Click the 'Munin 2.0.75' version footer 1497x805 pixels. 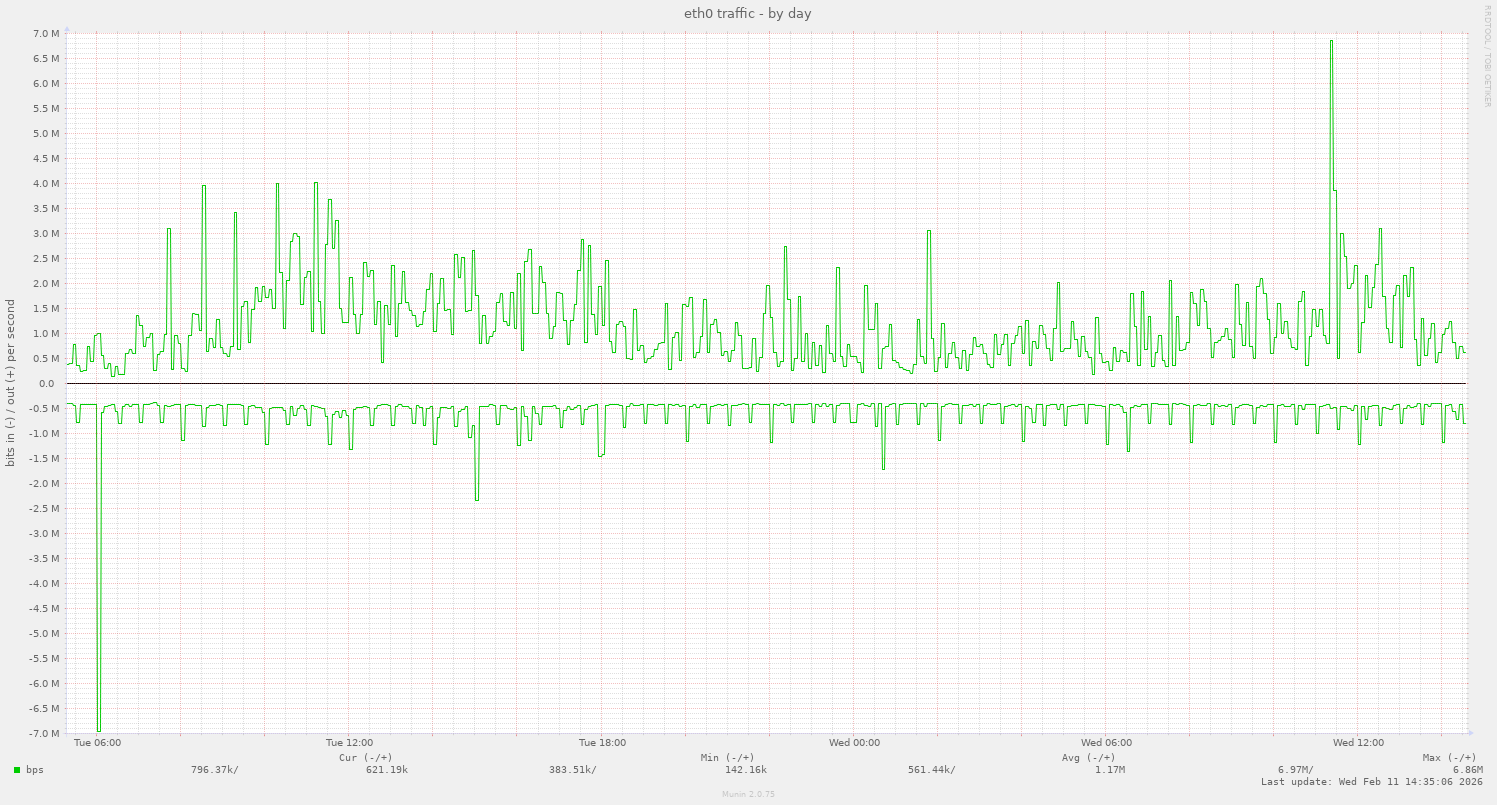pos(748,794)
